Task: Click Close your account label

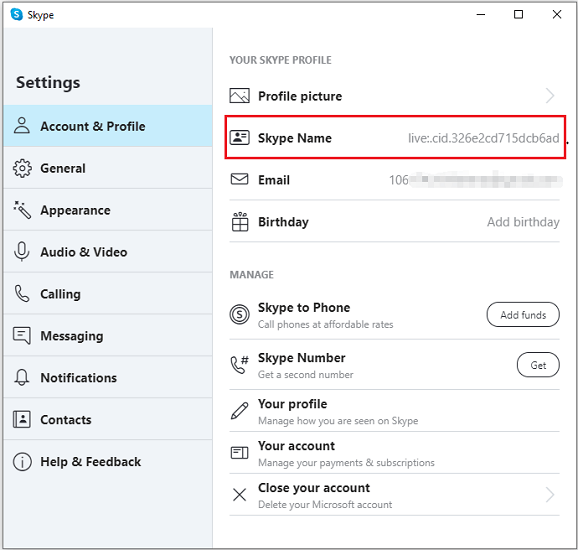Action: coord(314,488)
